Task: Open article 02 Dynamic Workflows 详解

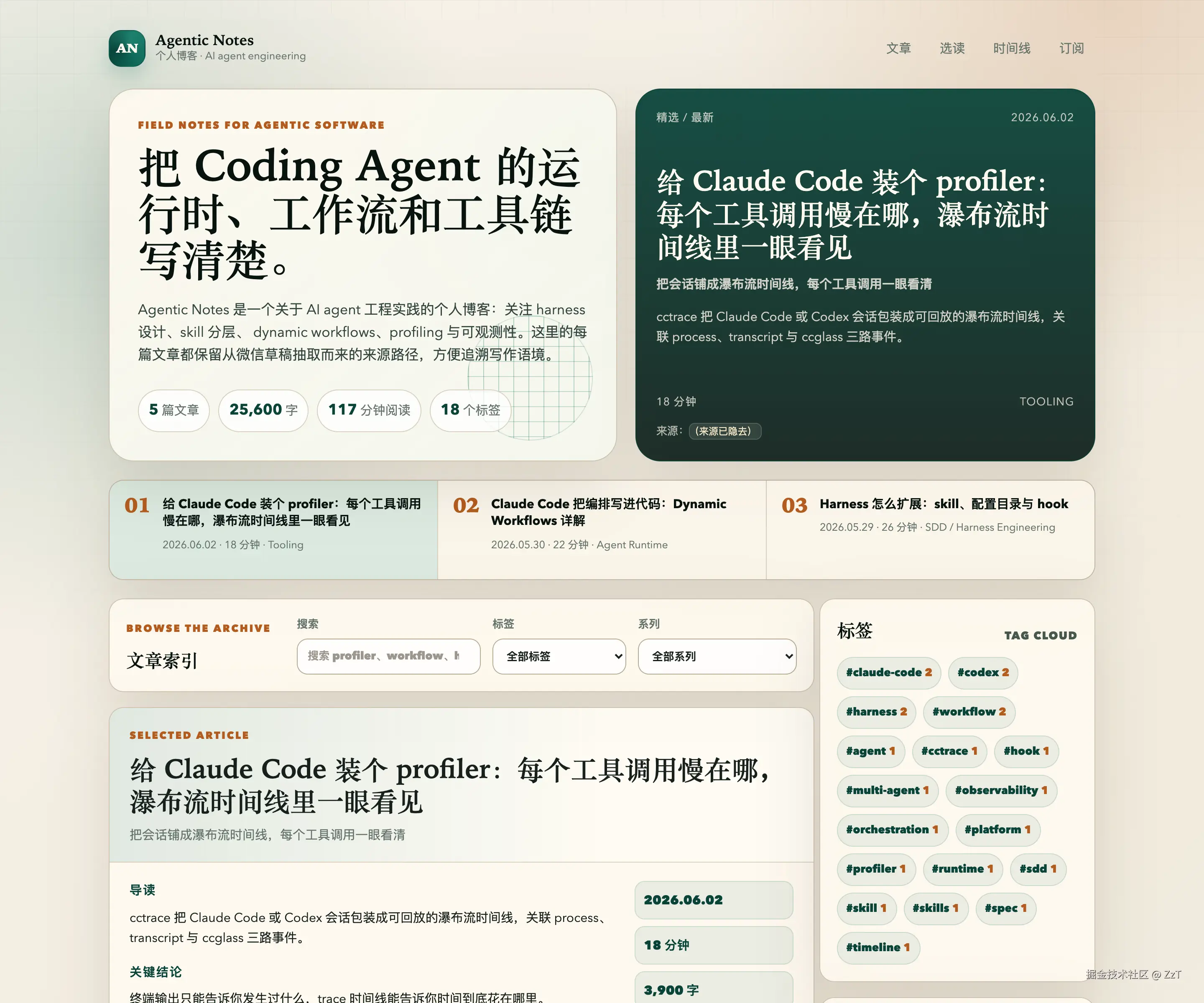Action: pos(602,530)
